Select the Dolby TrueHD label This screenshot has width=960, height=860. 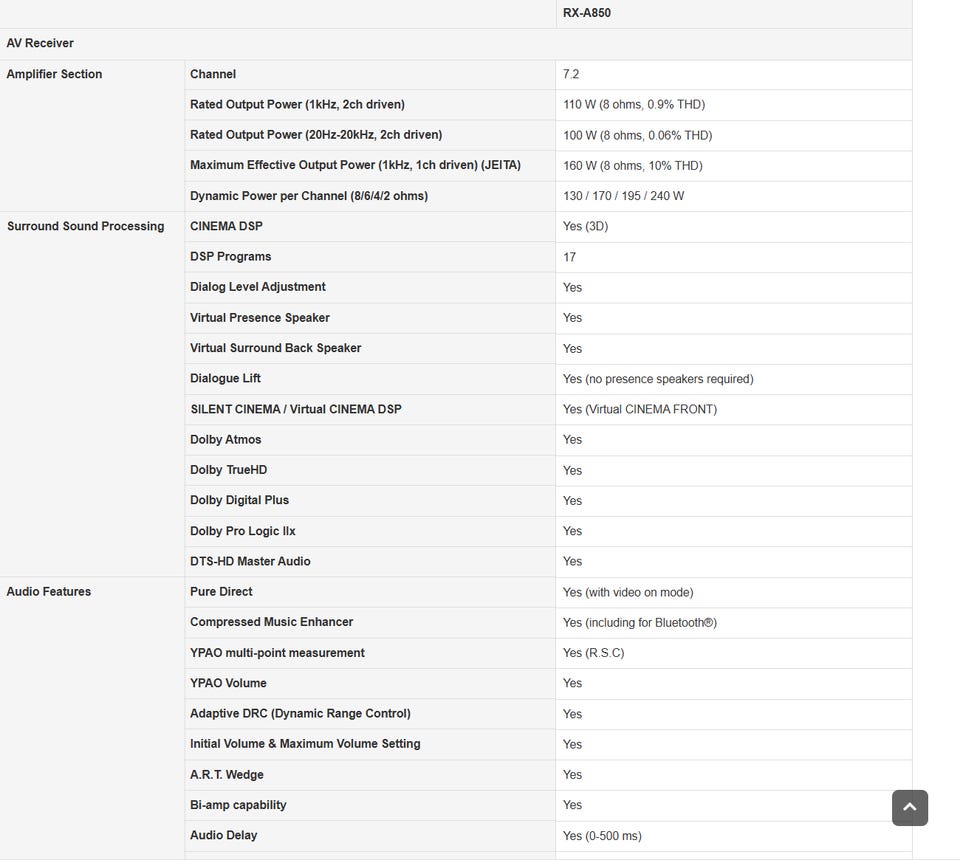click(228, 470)
